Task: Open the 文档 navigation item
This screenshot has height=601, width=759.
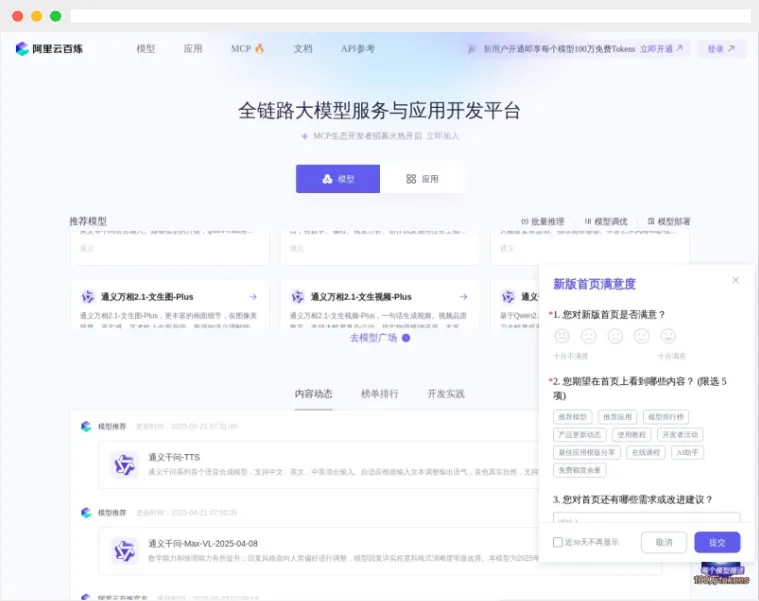Action: click(303, 48)
